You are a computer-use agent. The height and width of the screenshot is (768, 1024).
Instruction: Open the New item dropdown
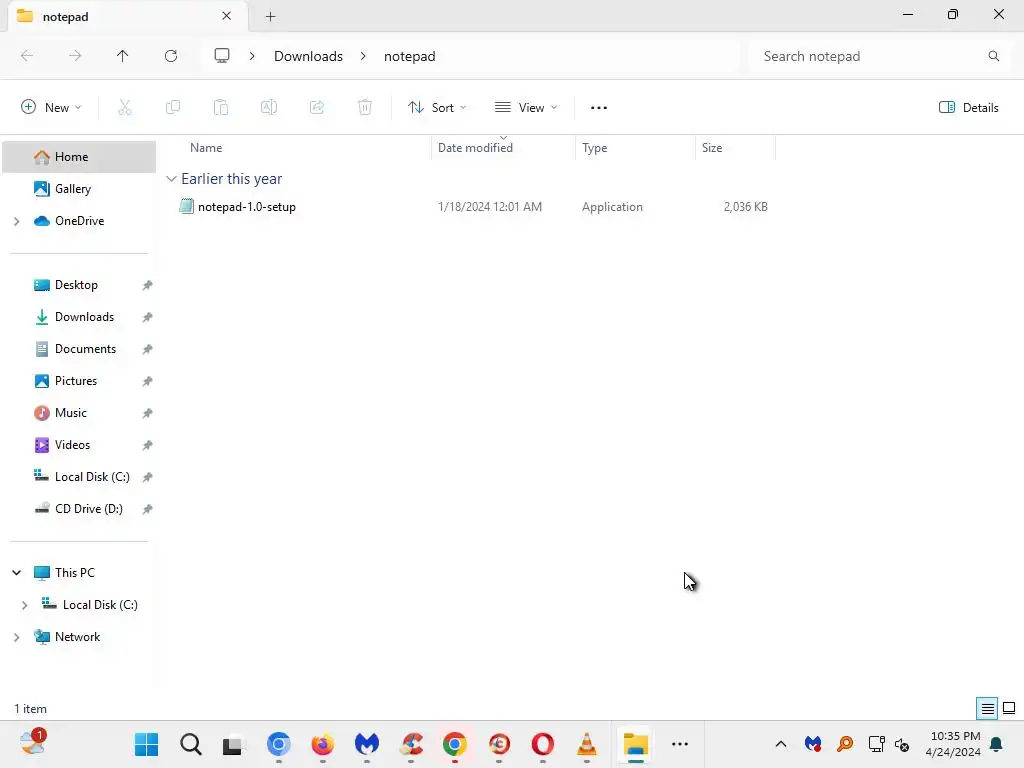(51, 108)
